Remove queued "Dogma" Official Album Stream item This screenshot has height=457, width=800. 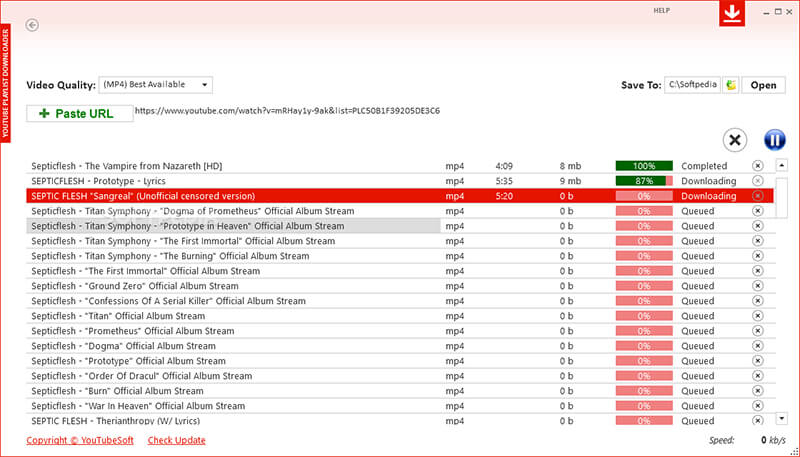click(x=758, y=346)
